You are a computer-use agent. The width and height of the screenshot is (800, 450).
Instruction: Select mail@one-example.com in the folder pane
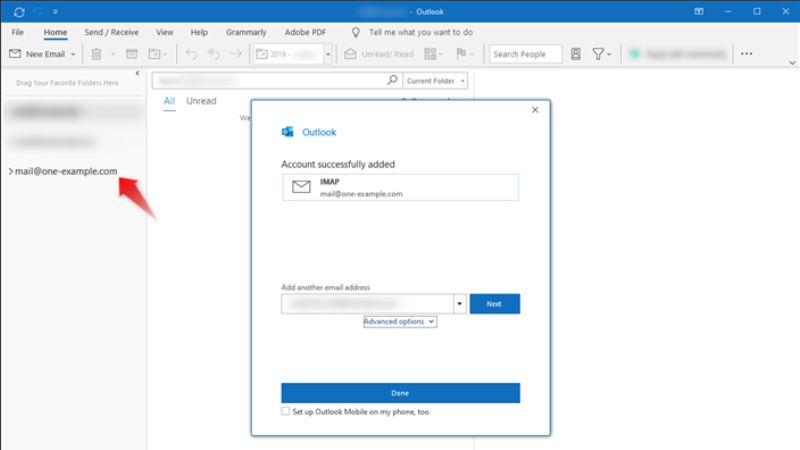coord(66,171)
